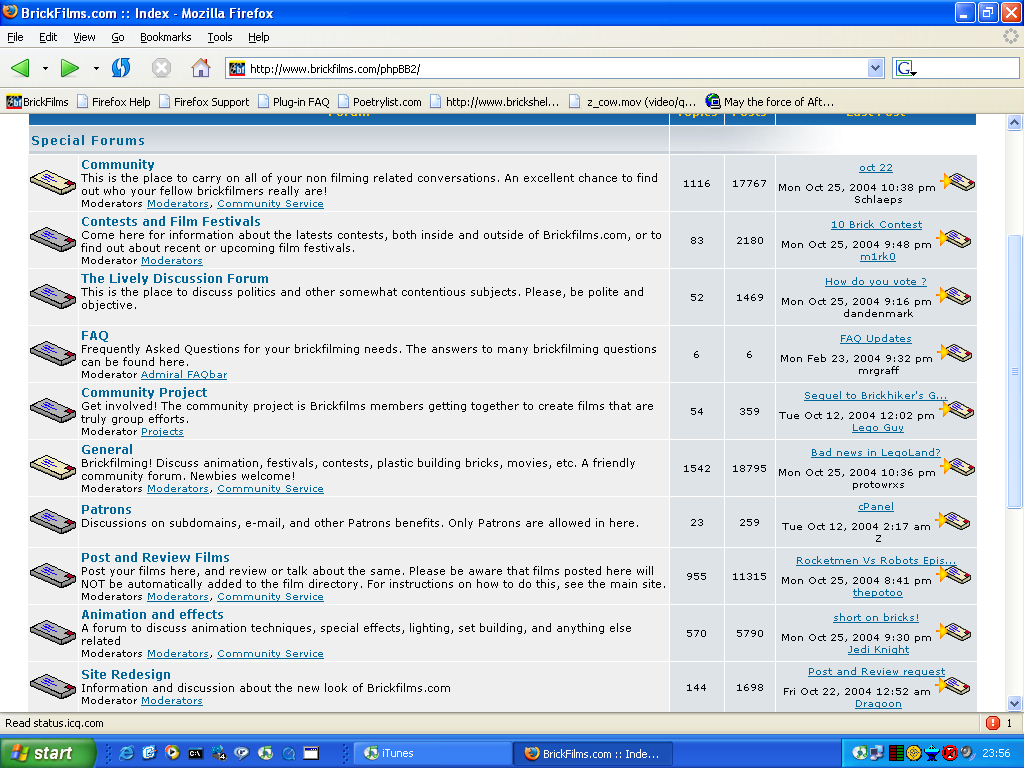Click the Patrons forum folder icon
The height and width of the screenshot is (768, 1024).
[x=53, y=520]
